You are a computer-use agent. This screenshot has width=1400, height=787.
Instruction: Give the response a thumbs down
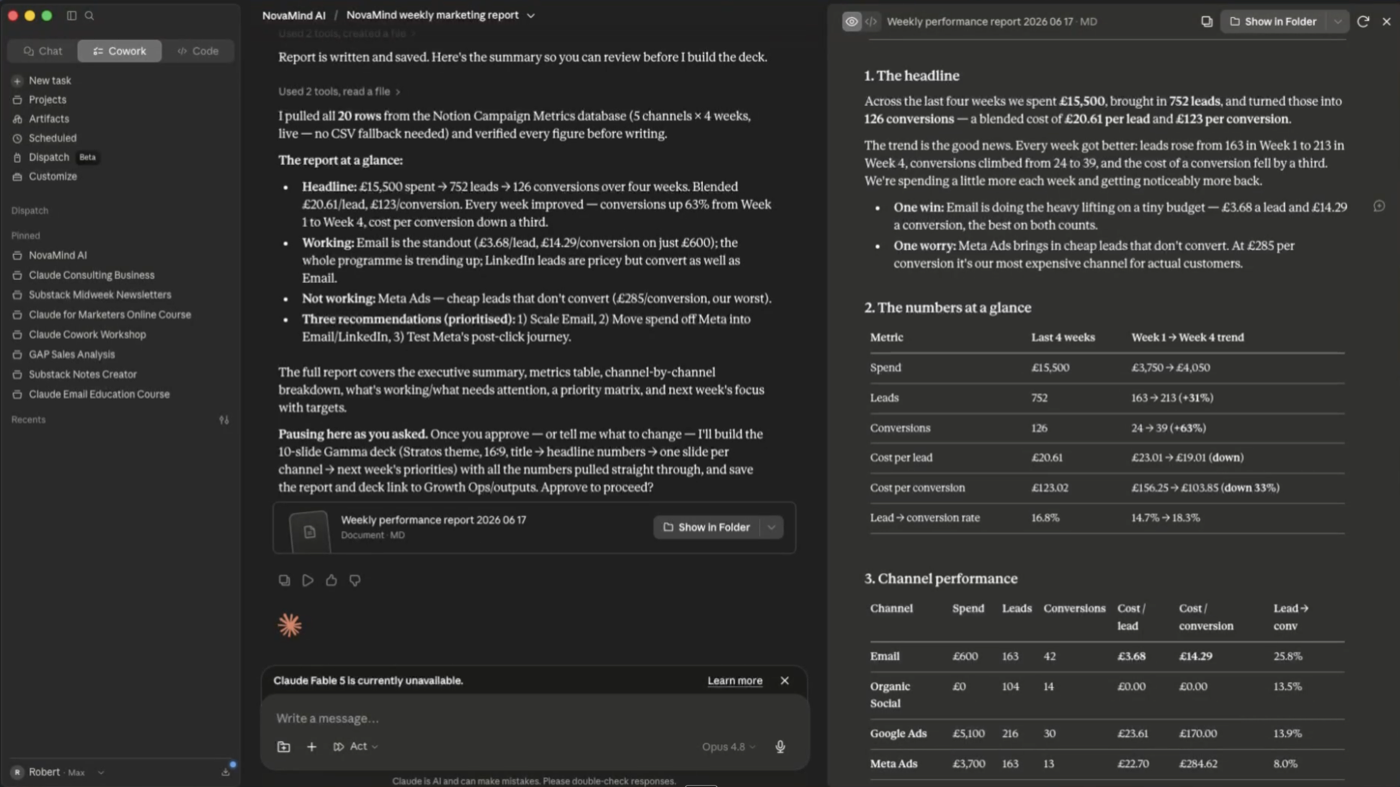click(355, 580)
